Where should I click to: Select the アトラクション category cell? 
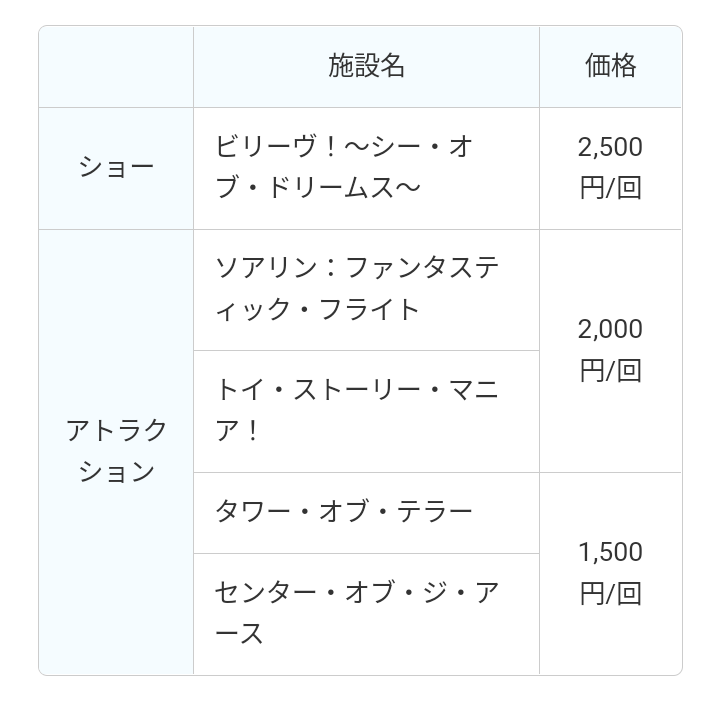coord(116,451)
